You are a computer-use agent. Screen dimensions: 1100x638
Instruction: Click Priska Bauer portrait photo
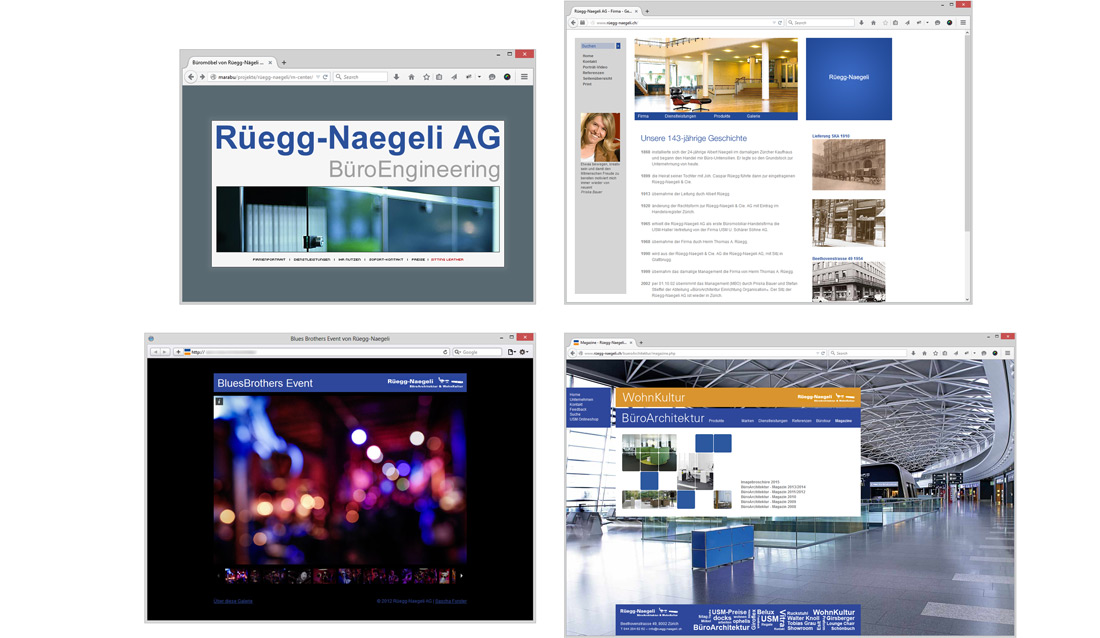point(600,137)
